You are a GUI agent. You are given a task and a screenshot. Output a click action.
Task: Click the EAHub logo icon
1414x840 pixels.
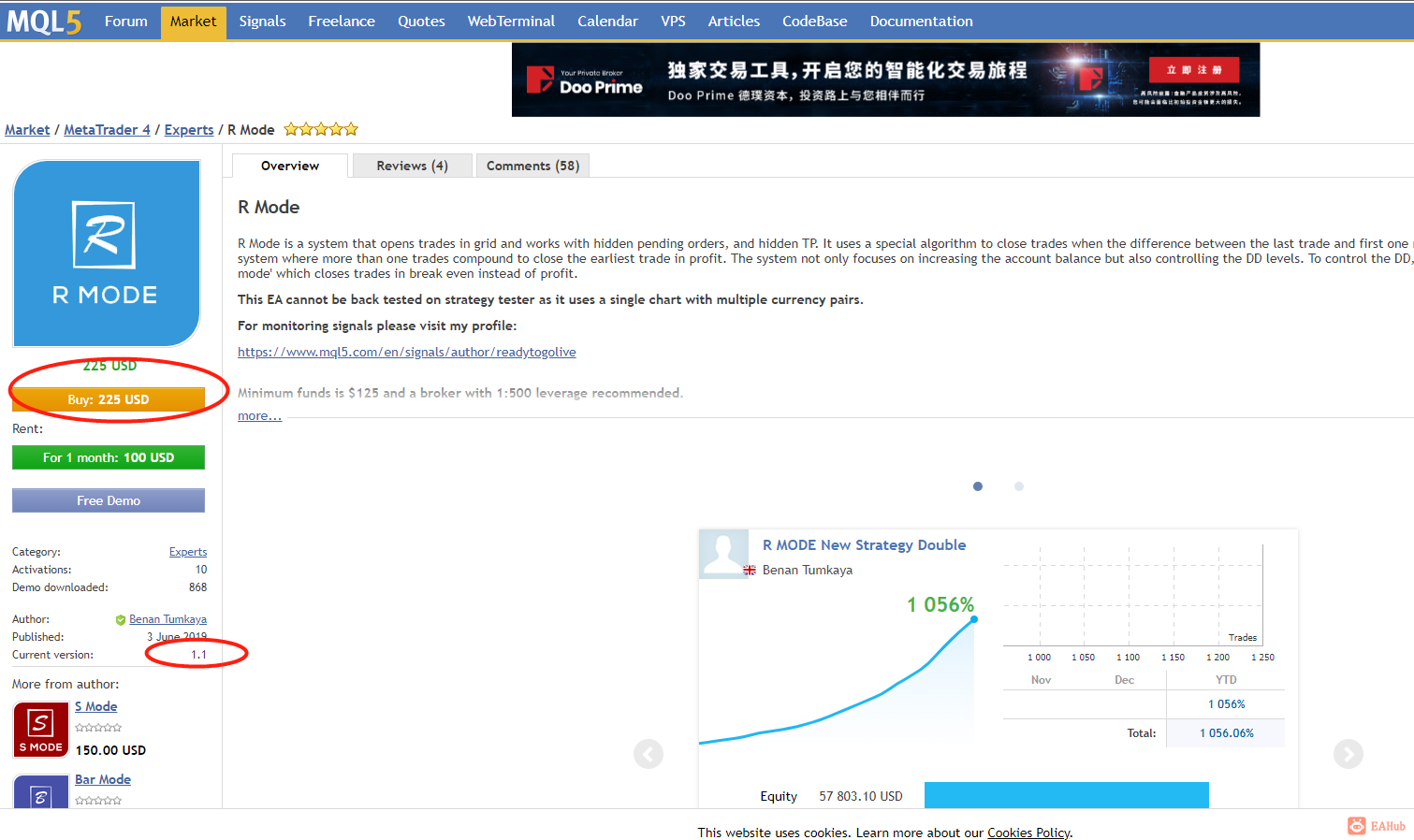[x=1357, y=826]
